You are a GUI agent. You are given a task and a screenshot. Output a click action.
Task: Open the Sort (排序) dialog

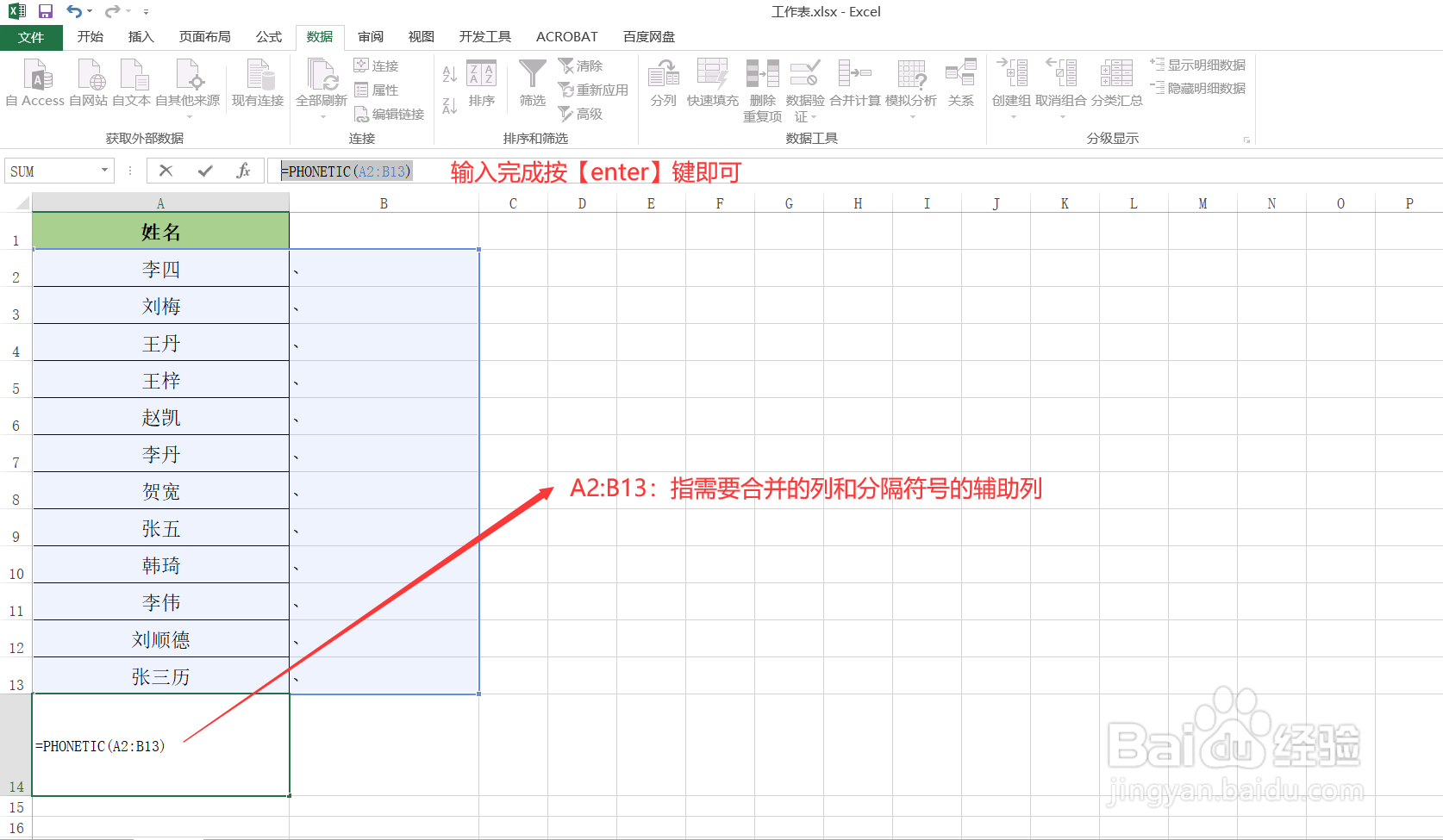click(x=482, y=83)
